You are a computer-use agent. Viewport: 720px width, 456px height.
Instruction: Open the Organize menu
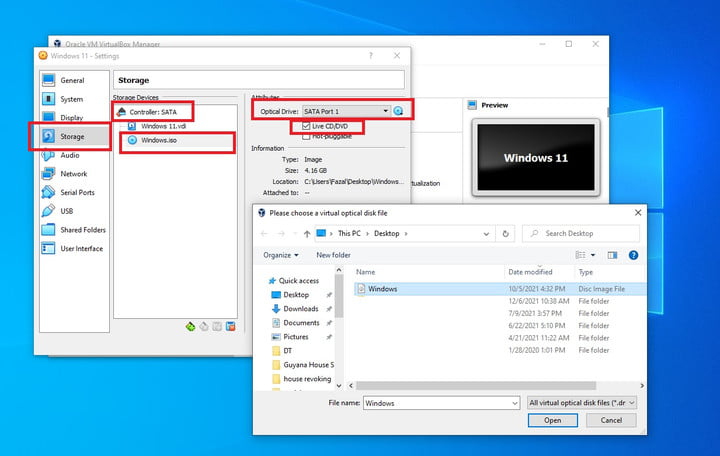click(281, 255)
